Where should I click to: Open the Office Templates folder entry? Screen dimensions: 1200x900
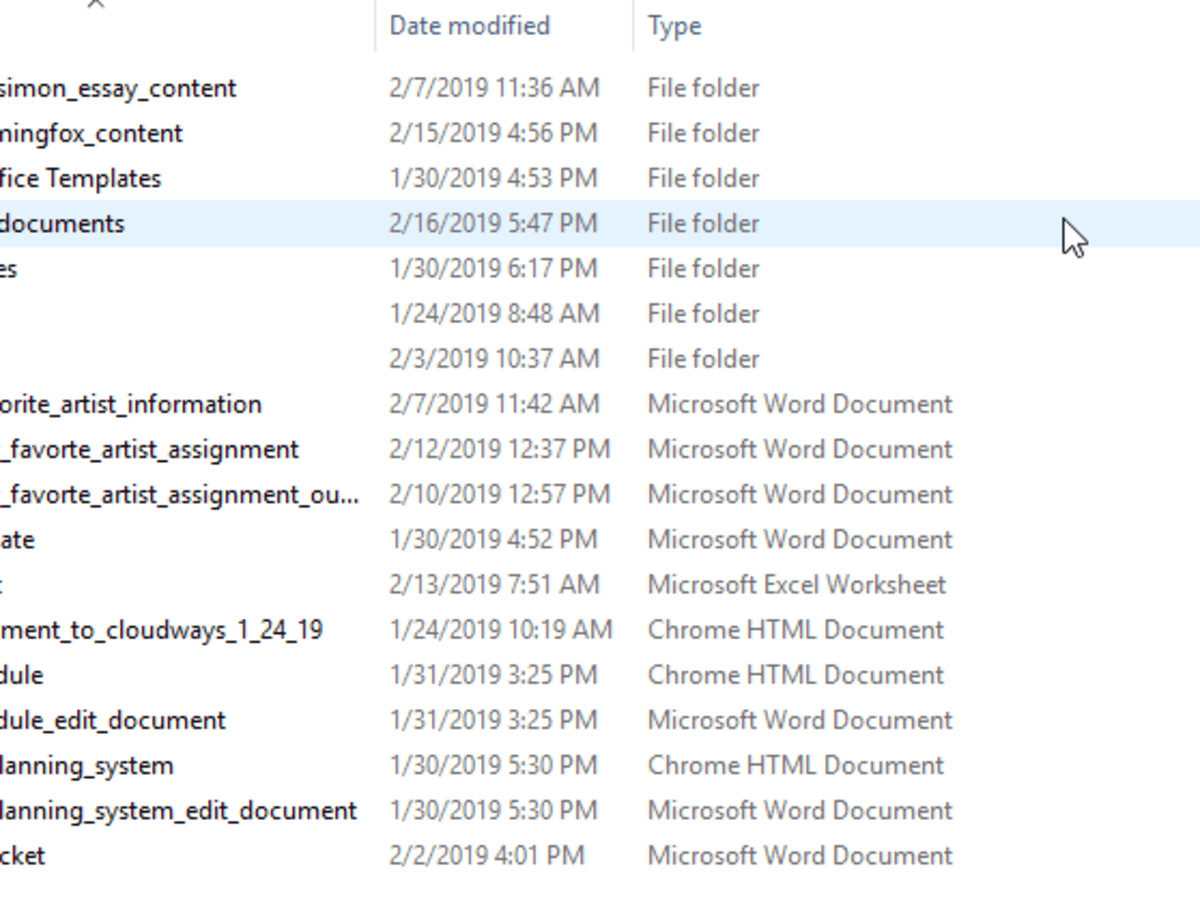point(80,178)
